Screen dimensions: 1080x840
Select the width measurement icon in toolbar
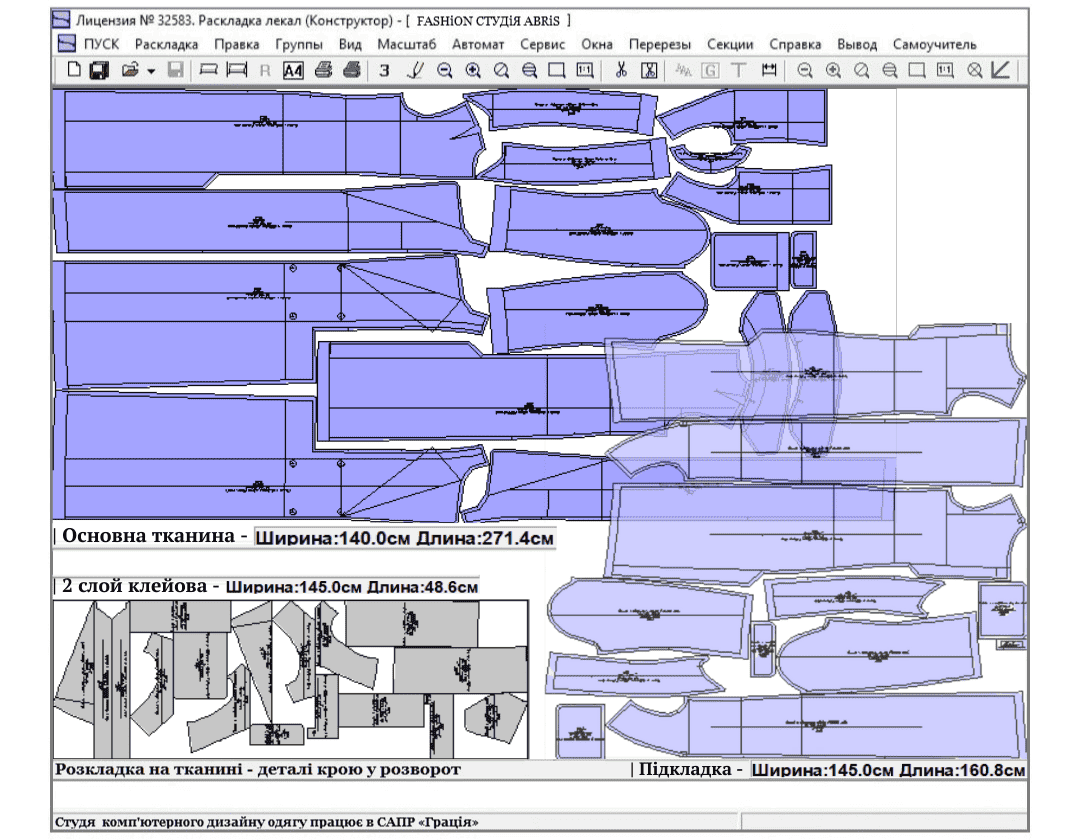pos(769,71)
